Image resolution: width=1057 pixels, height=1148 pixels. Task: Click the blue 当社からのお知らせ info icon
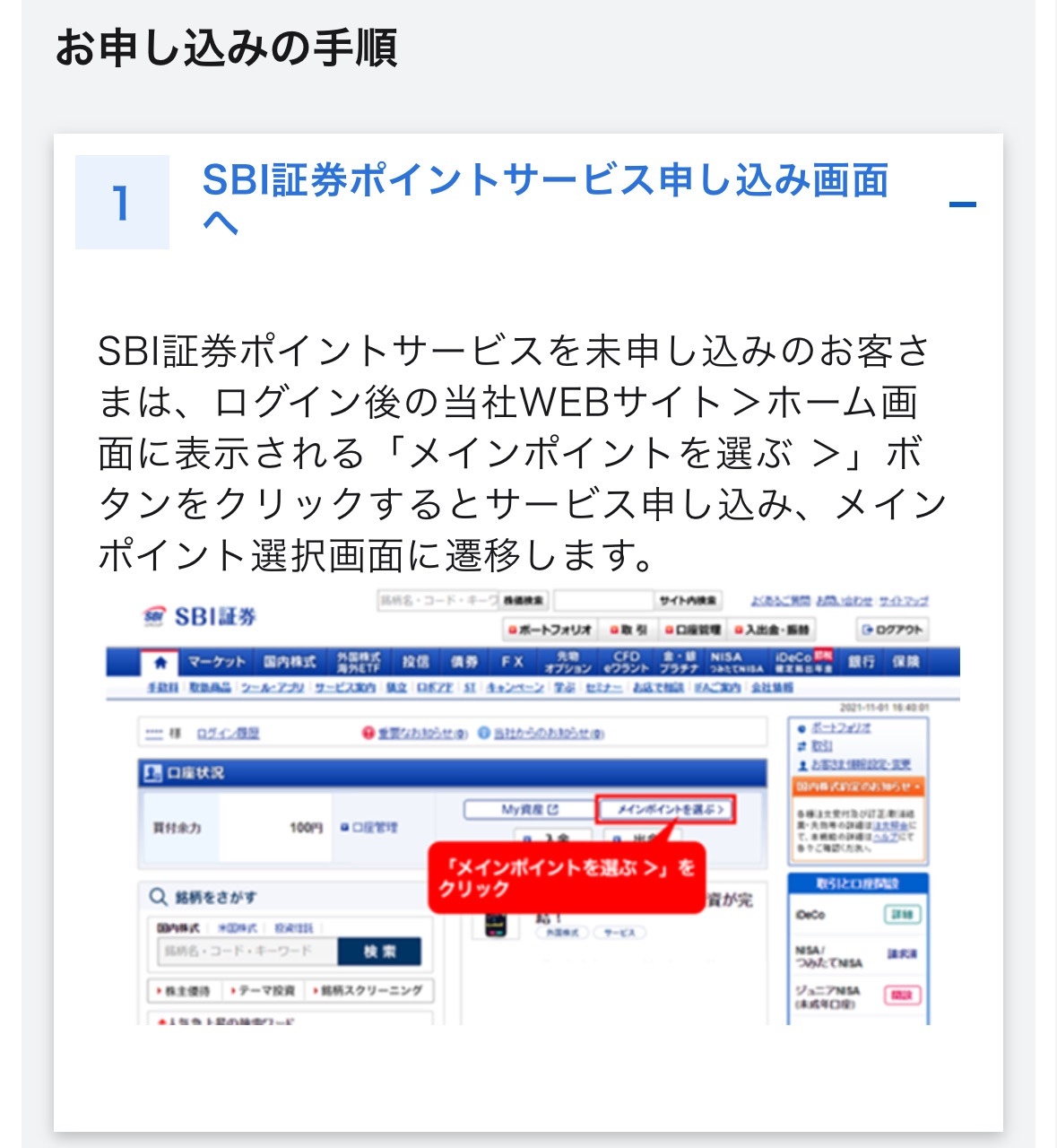pyautogui.click(x=484, y=733)
